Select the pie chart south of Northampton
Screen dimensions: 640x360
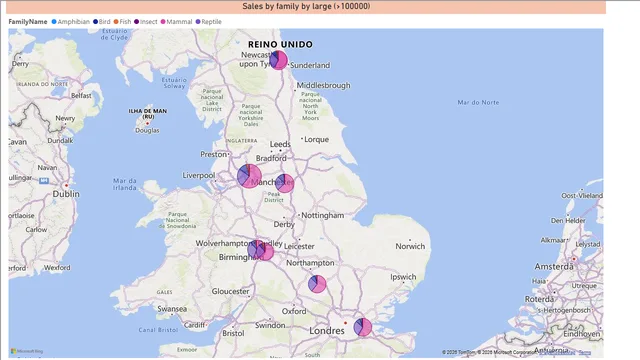317,284
